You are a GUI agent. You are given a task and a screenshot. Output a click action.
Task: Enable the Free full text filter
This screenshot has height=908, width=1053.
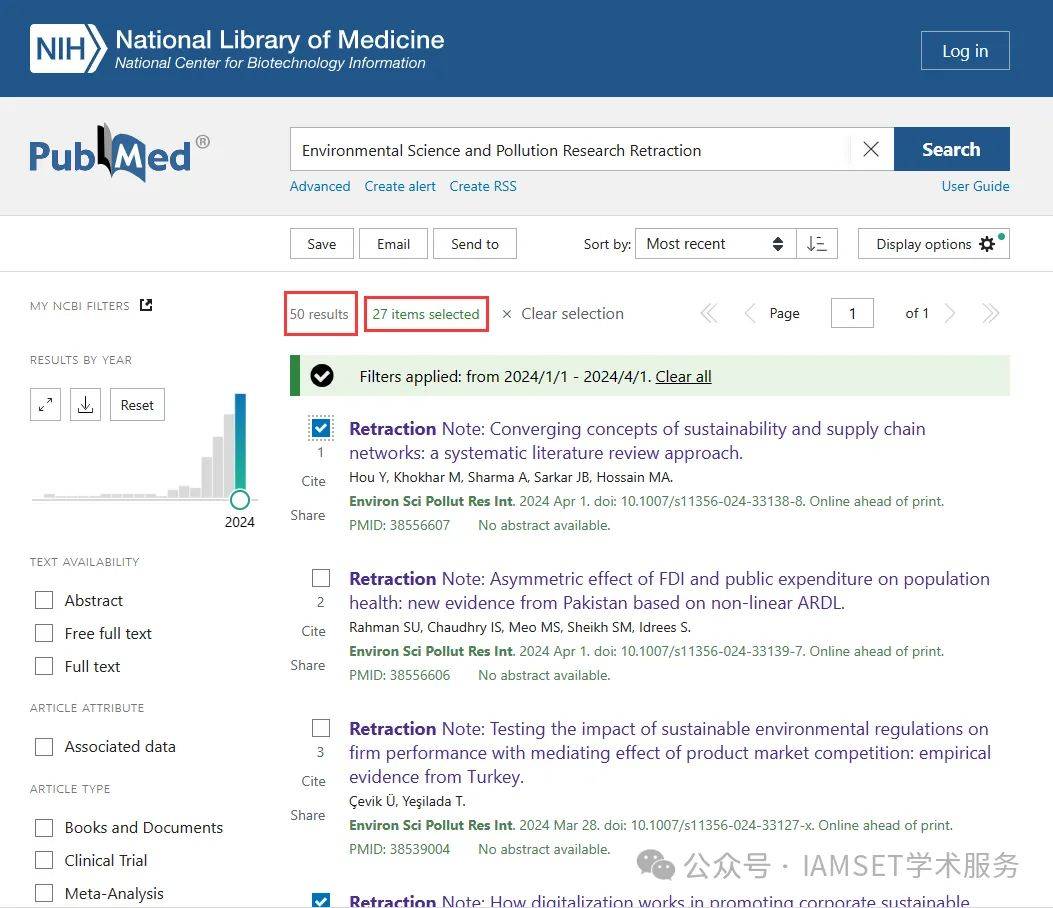(44, 633)
